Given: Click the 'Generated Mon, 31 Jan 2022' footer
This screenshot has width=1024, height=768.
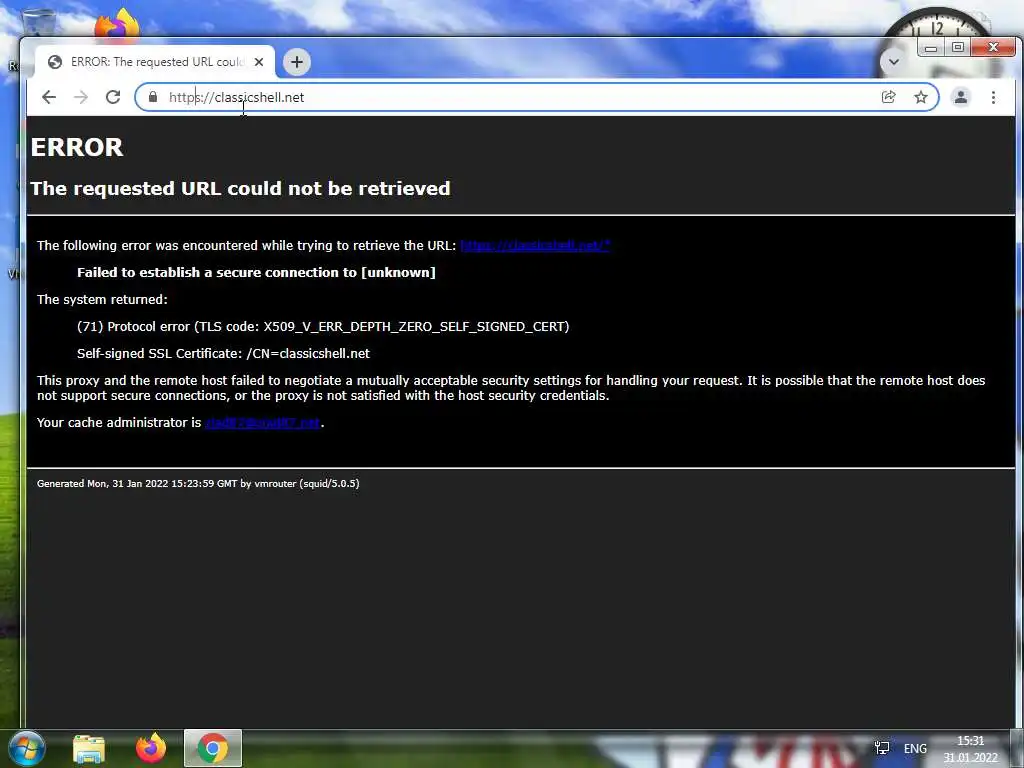Looking at the screenshot, I should coord(198,483).
